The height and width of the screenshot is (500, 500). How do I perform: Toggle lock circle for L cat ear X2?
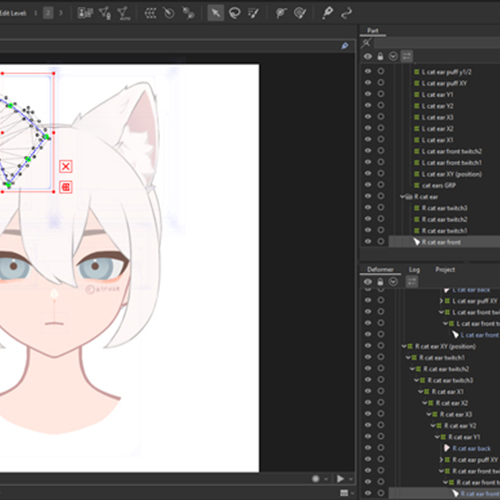click(x=381, y=128)
